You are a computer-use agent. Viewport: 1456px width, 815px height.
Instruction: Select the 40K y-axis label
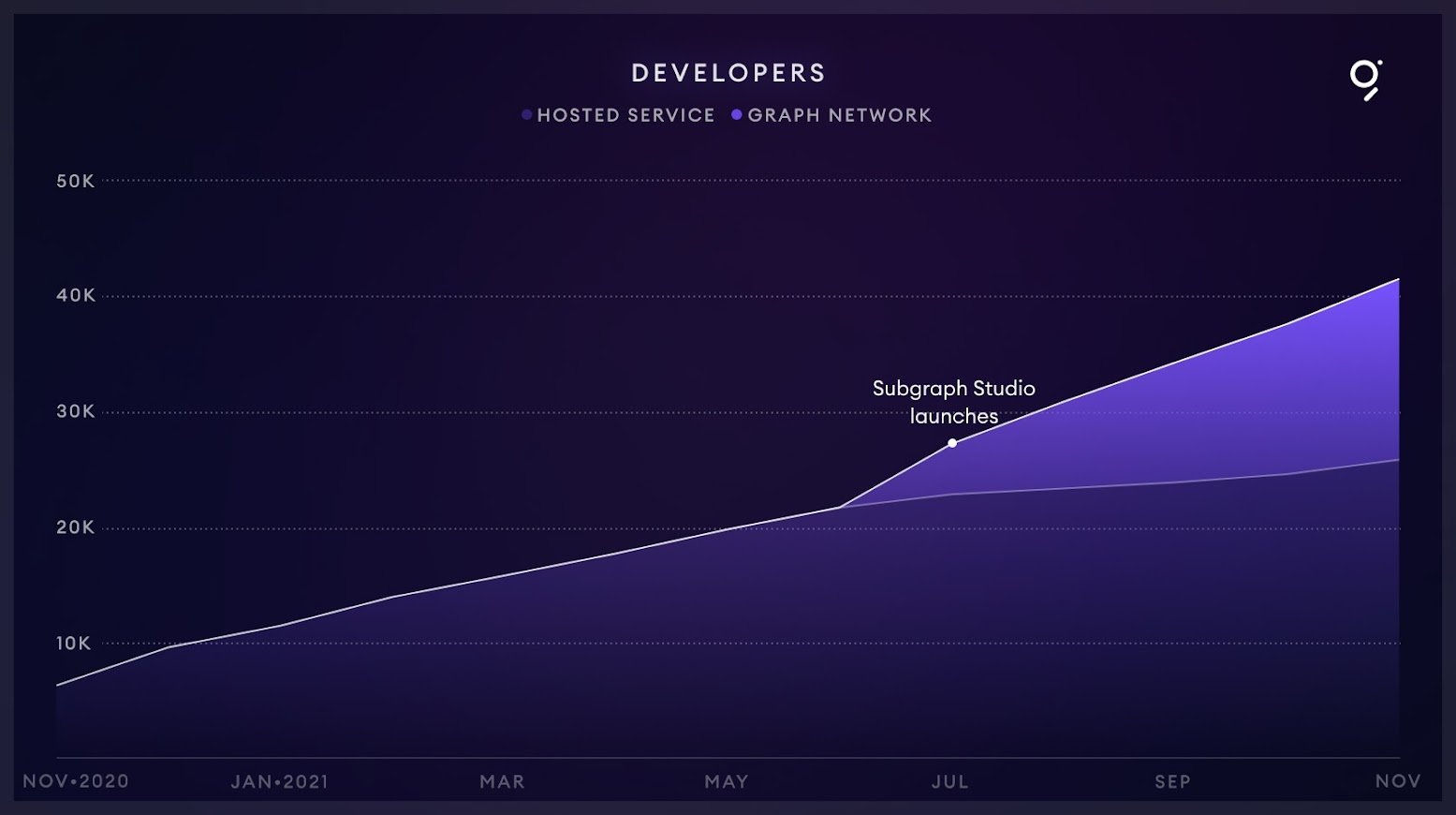click(76, 295)
